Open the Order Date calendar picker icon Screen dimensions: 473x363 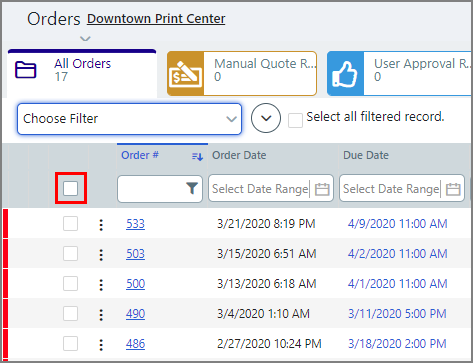tap(322, 189)
